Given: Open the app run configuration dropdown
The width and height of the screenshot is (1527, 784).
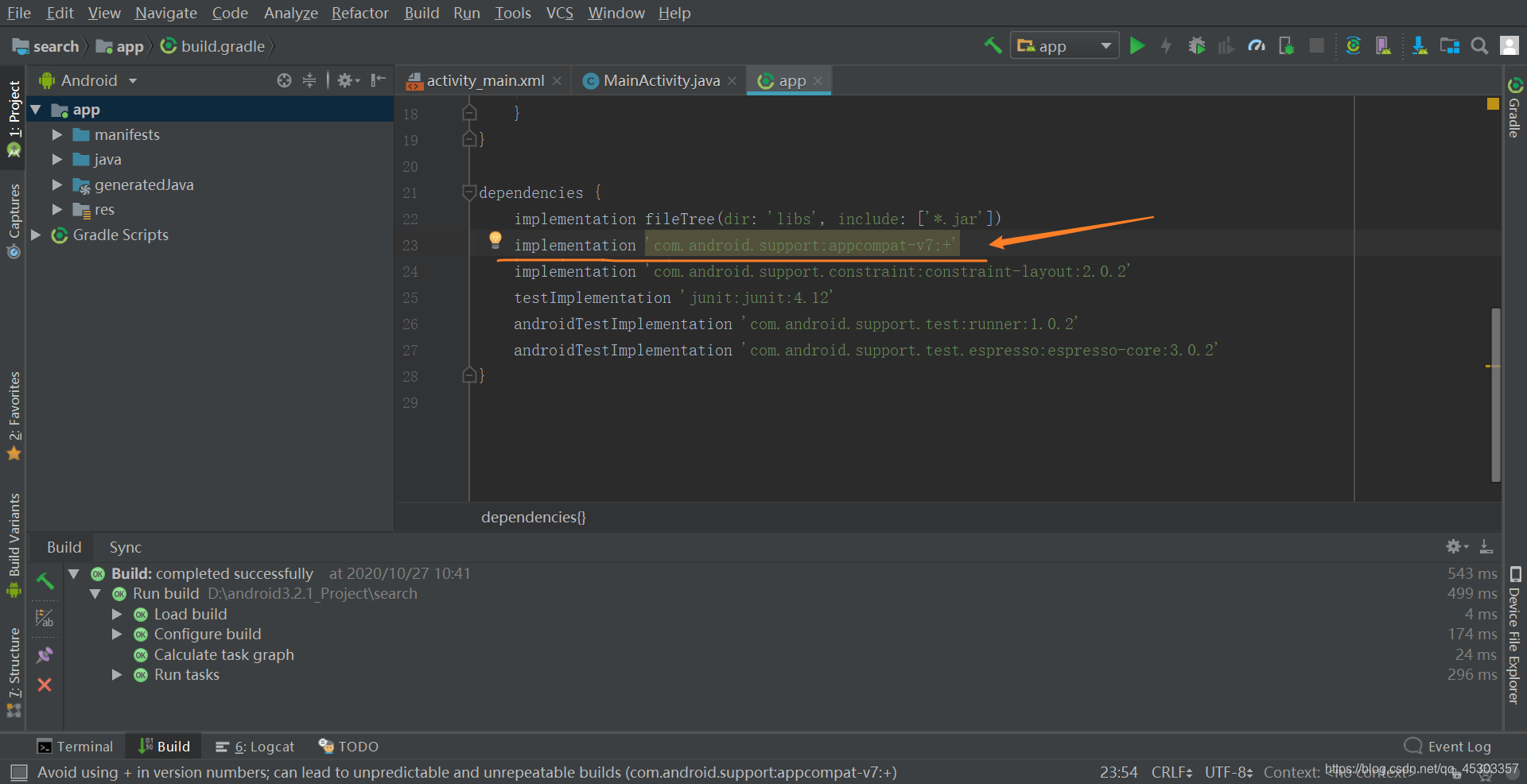Looking at the screenshot, I should 1064,45.
